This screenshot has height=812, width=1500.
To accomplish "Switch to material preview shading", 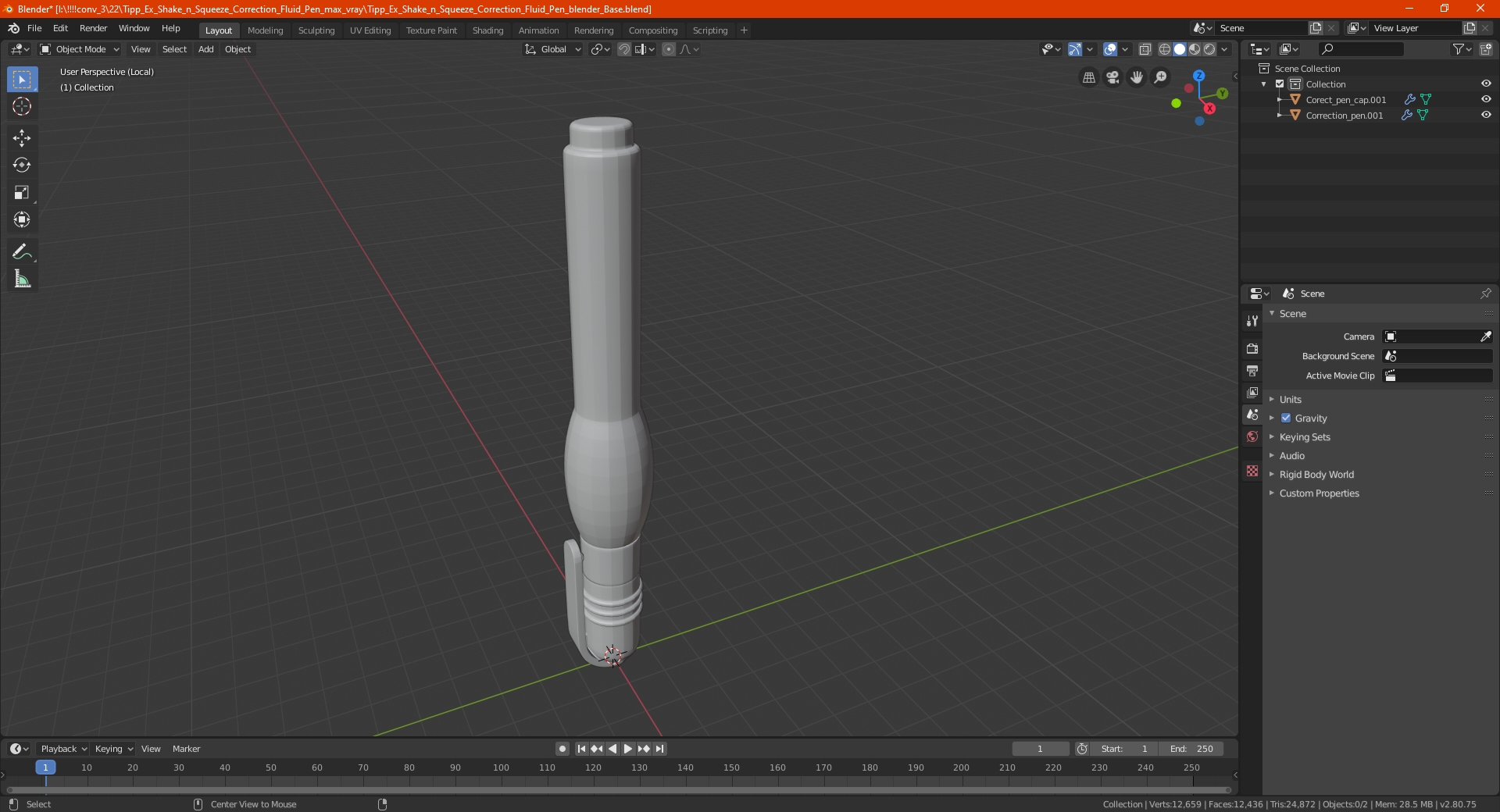I will (1195, 49).
